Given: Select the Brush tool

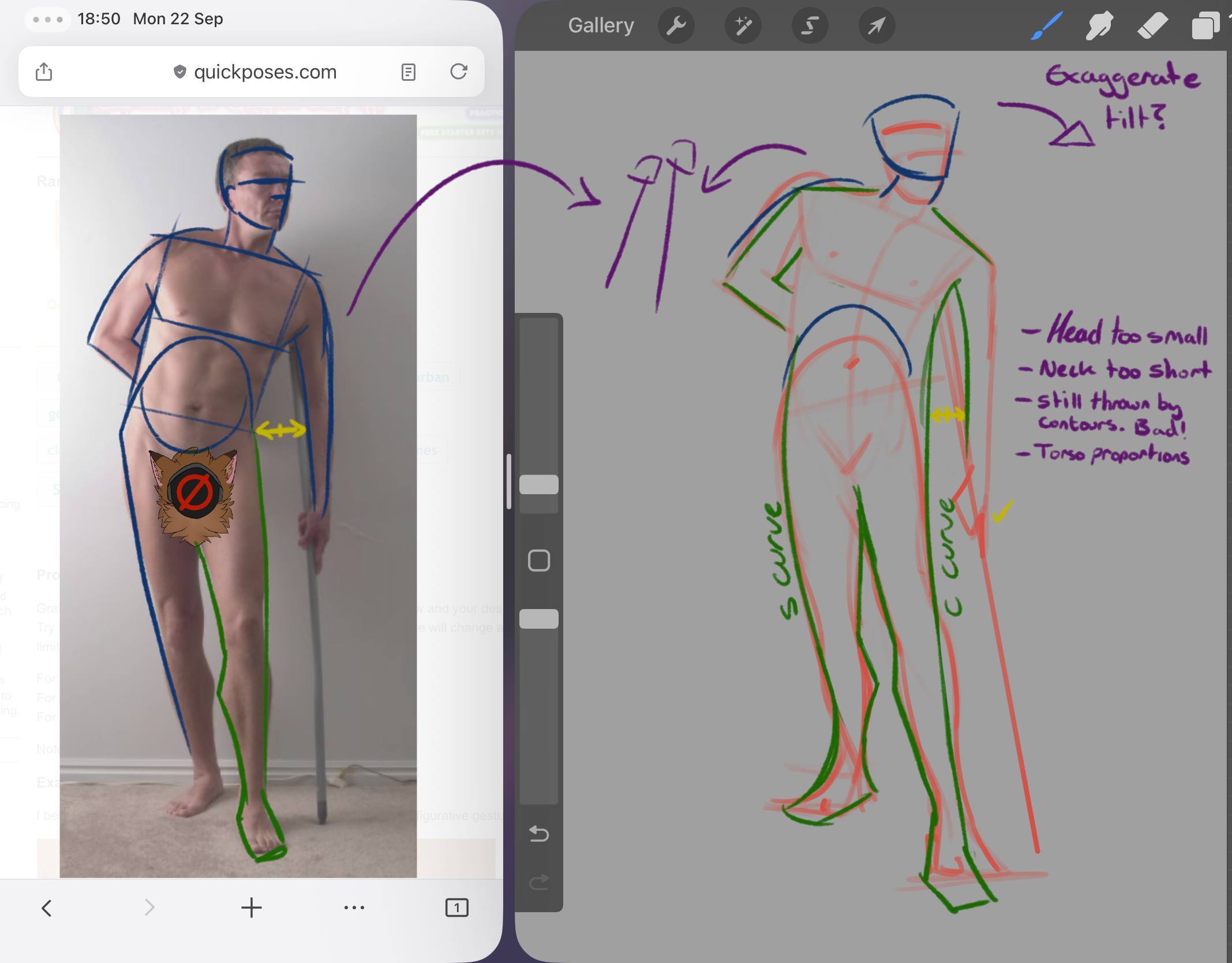Looking at the screenshot, I should (1046, 26).
